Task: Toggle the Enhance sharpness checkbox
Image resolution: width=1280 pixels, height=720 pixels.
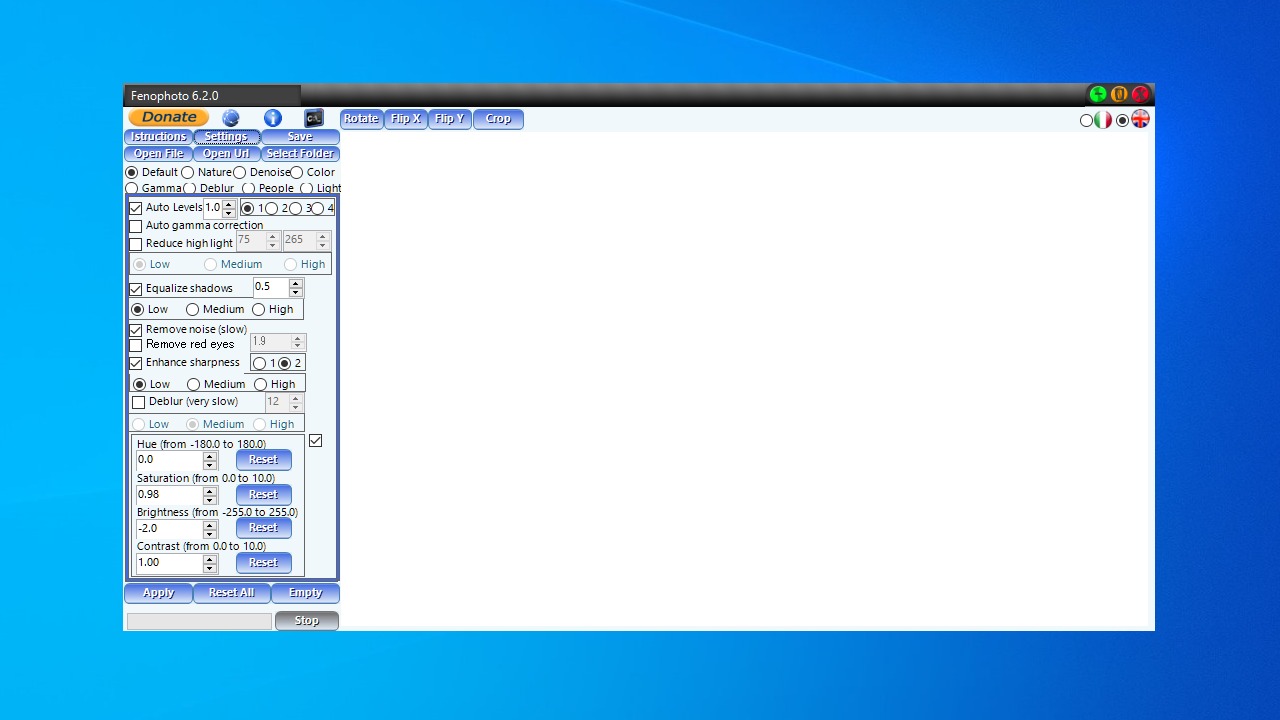Action: click(x=136, y=363)
